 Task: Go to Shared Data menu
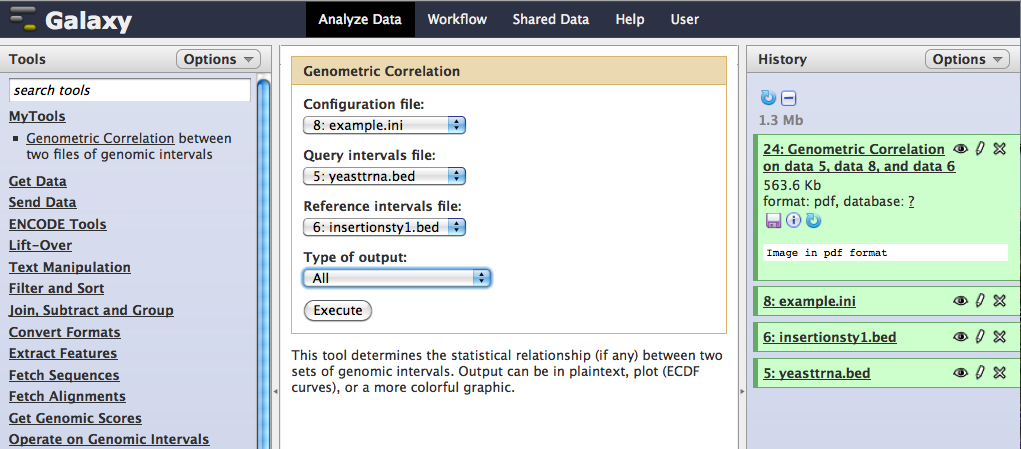550,19
